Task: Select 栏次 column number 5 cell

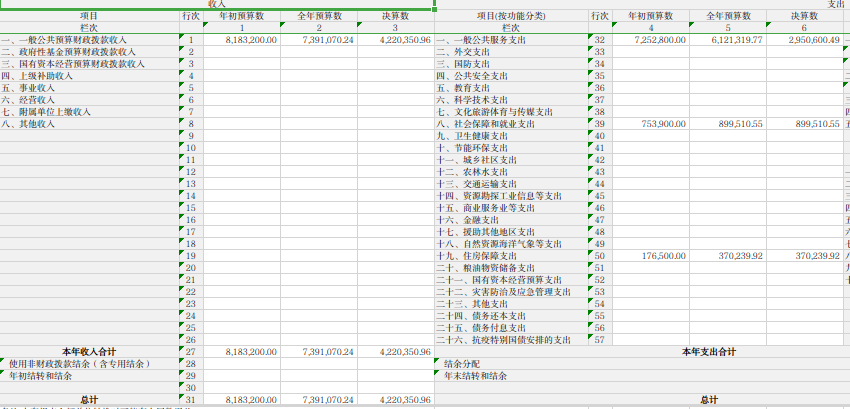Action: coord(727,28)
